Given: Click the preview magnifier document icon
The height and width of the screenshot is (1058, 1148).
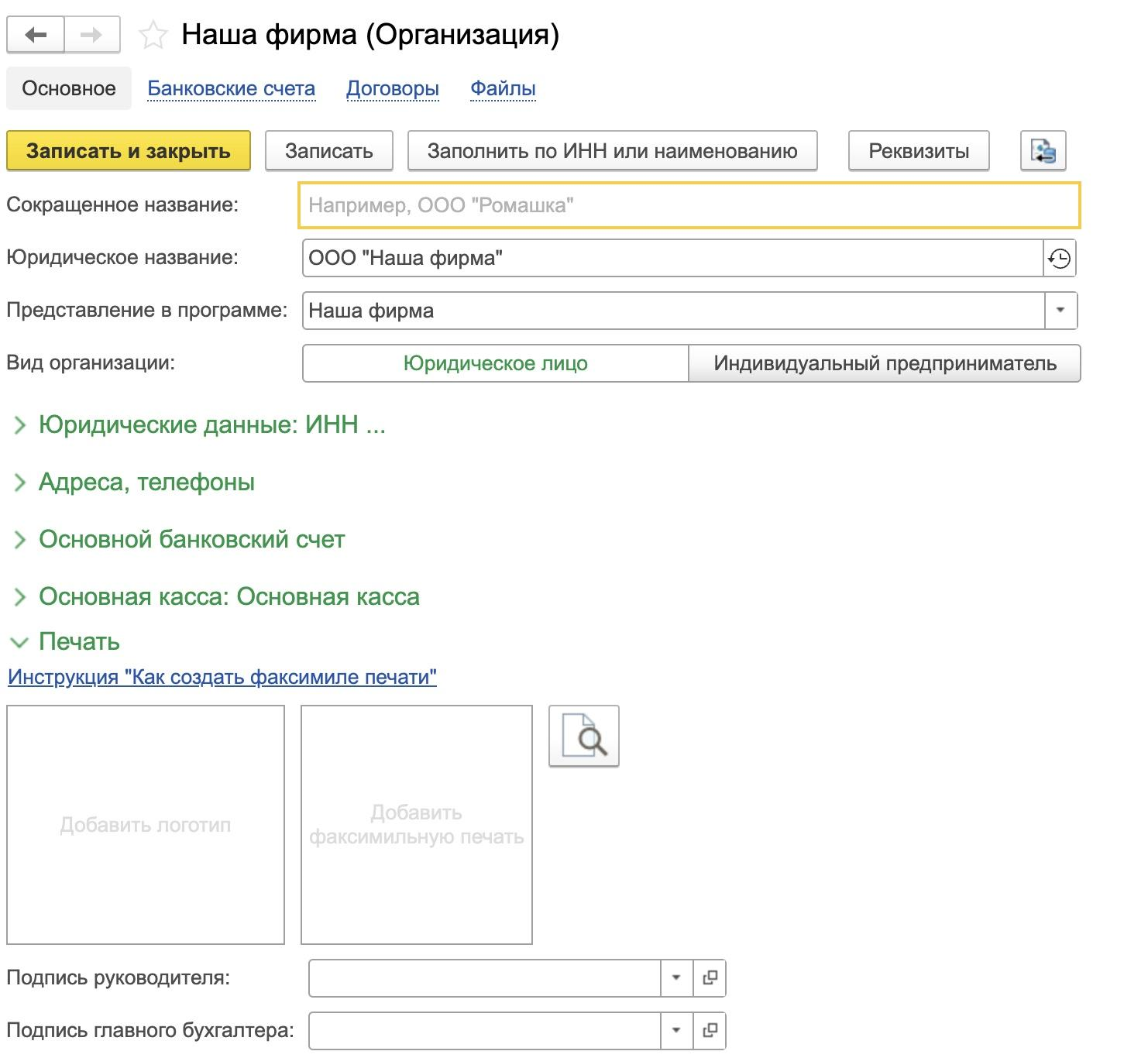Looking at the screenshot, I should [x=584, y=737].
